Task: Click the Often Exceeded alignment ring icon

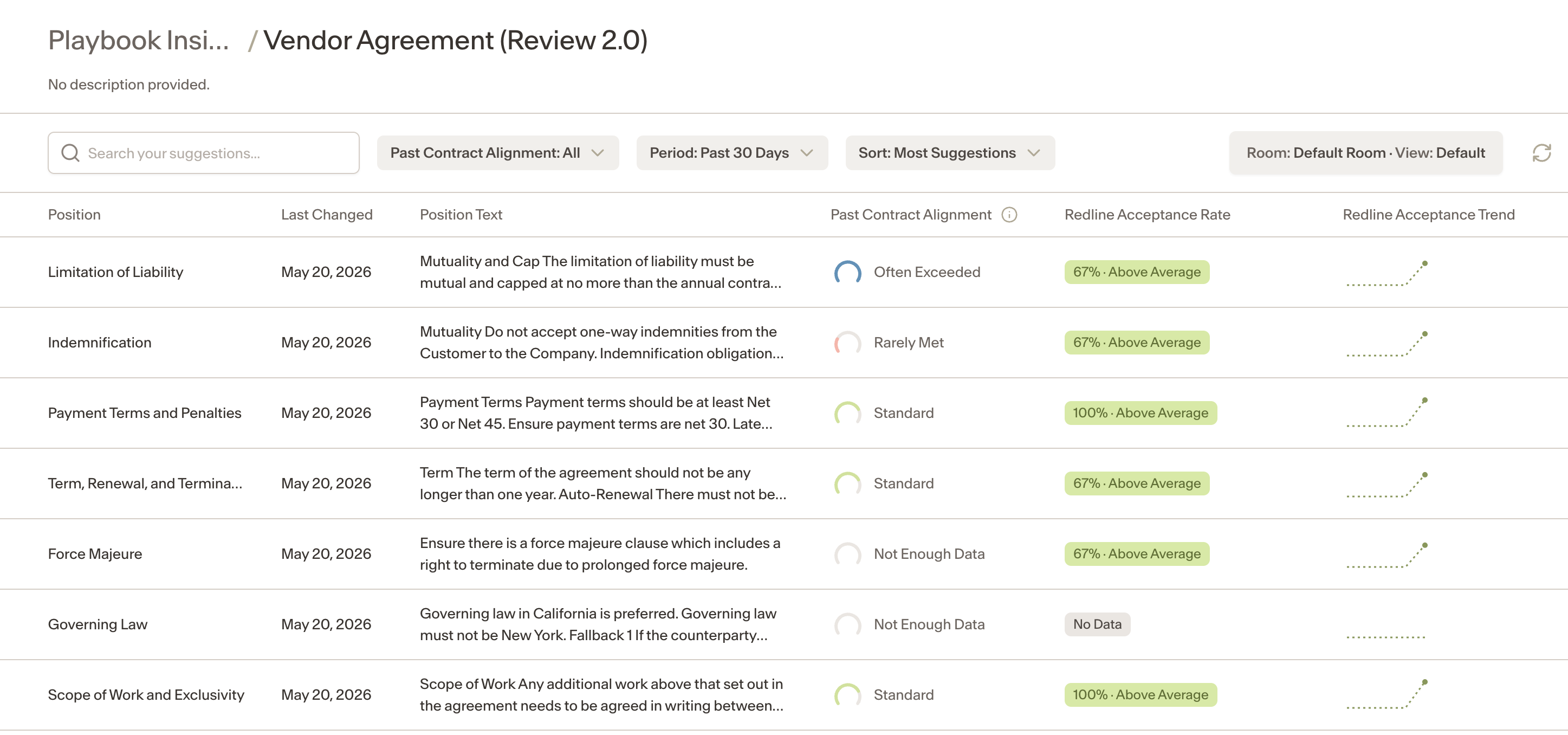Action: [847, 272]
